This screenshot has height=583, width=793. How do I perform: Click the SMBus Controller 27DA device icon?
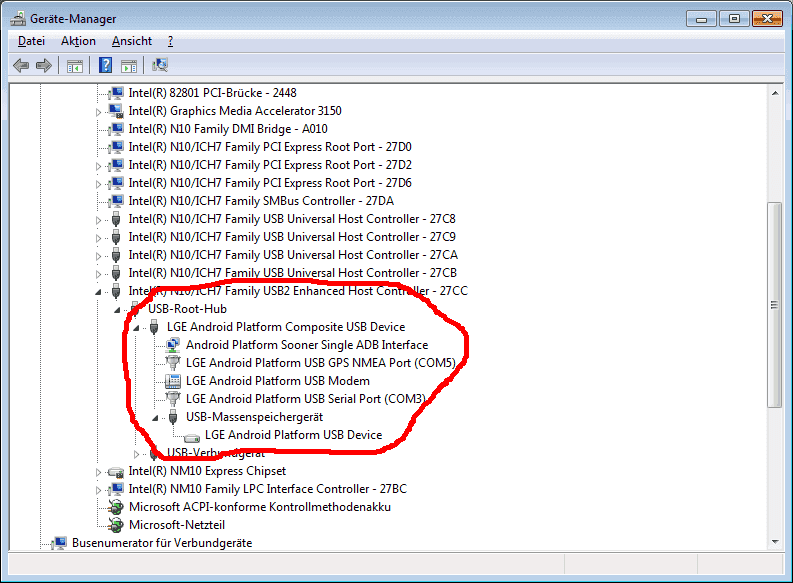[116, 201]
